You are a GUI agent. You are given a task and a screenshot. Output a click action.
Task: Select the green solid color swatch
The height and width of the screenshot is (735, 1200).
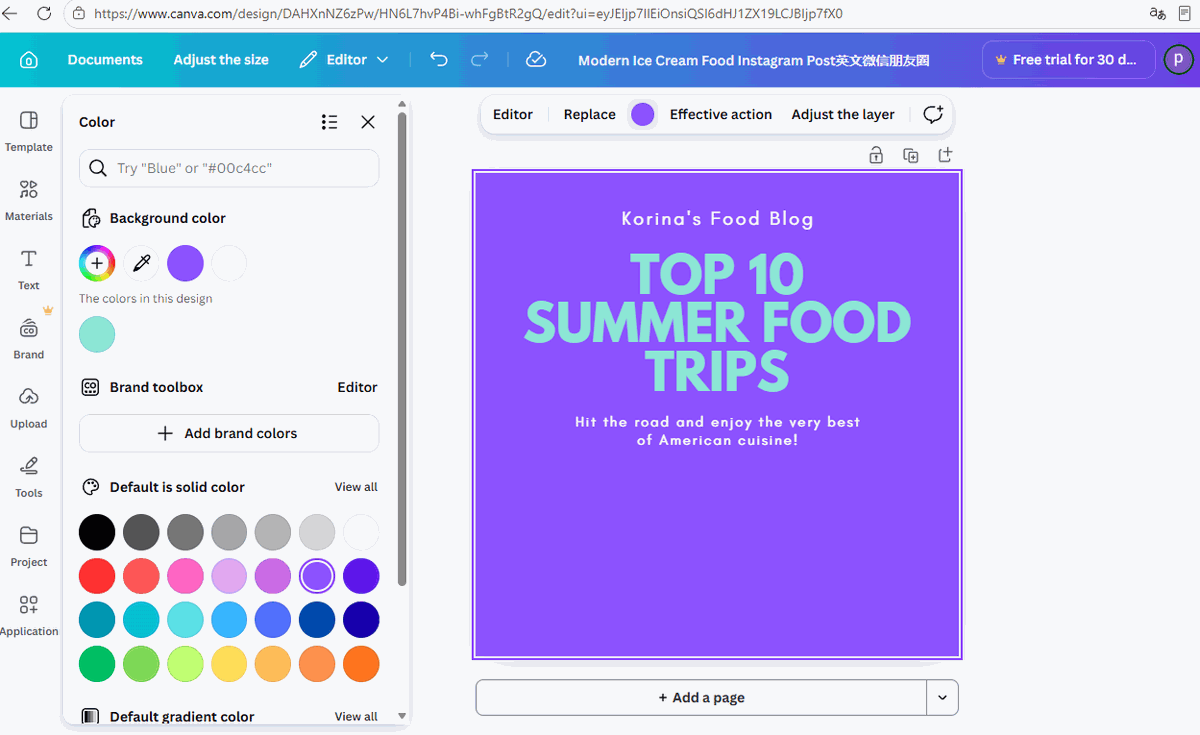click(97, 664)
